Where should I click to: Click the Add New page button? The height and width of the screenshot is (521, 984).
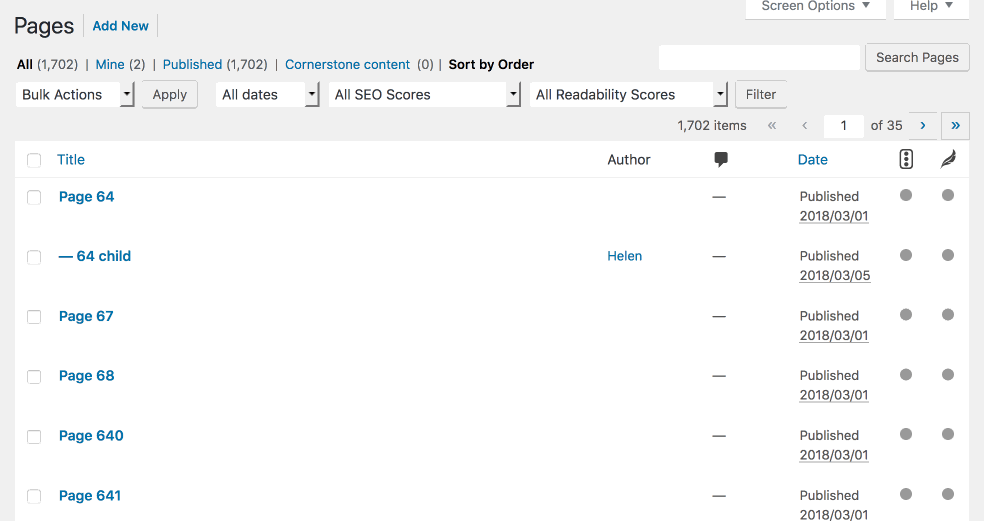point(120,26)
